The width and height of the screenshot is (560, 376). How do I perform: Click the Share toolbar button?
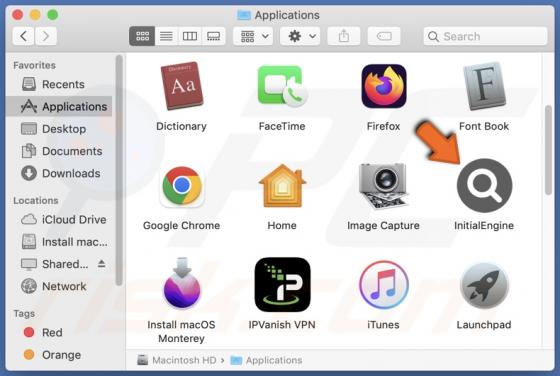(344, 36)
